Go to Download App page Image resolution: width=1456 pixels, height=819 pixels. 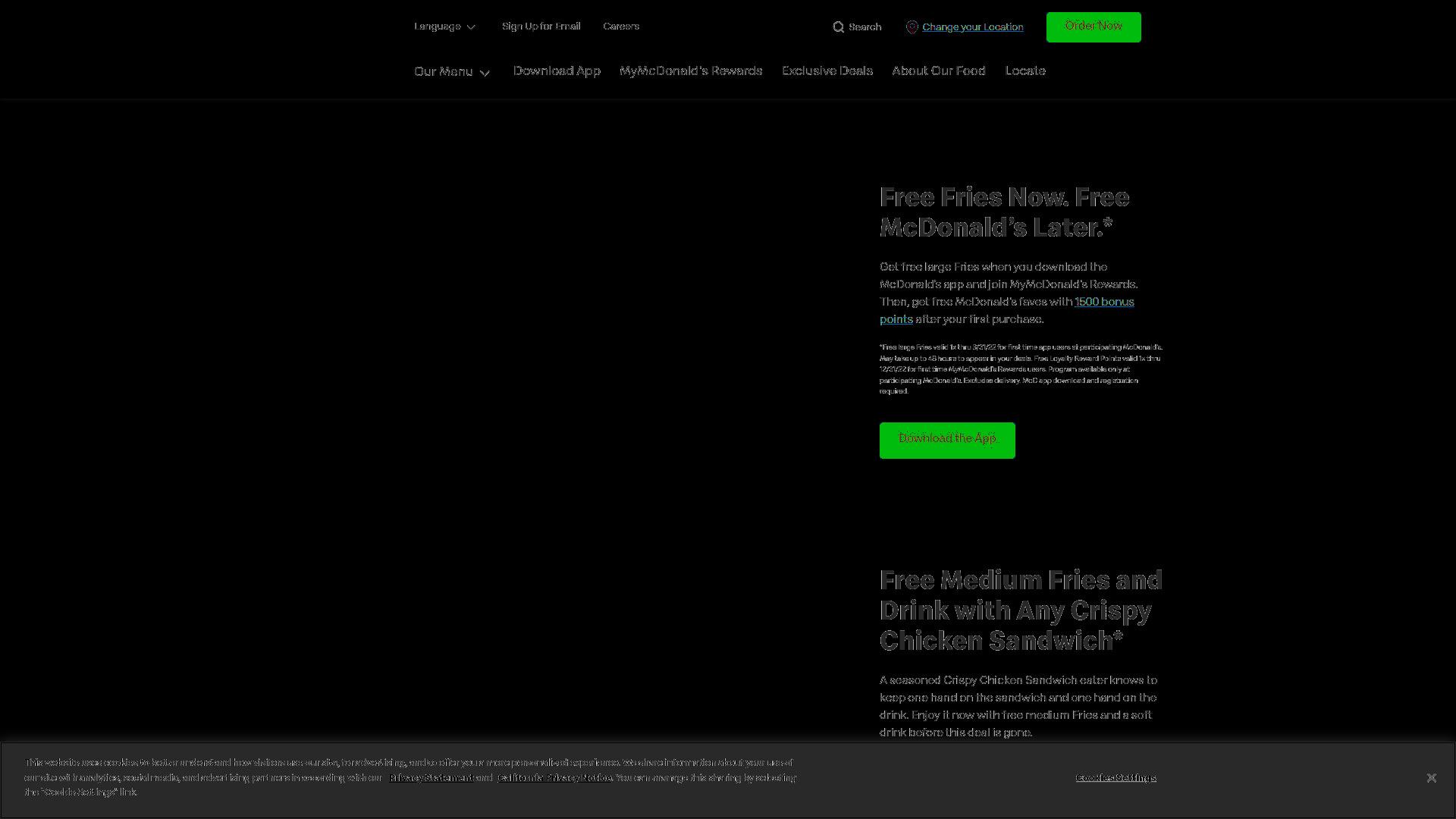coord(557,71)
